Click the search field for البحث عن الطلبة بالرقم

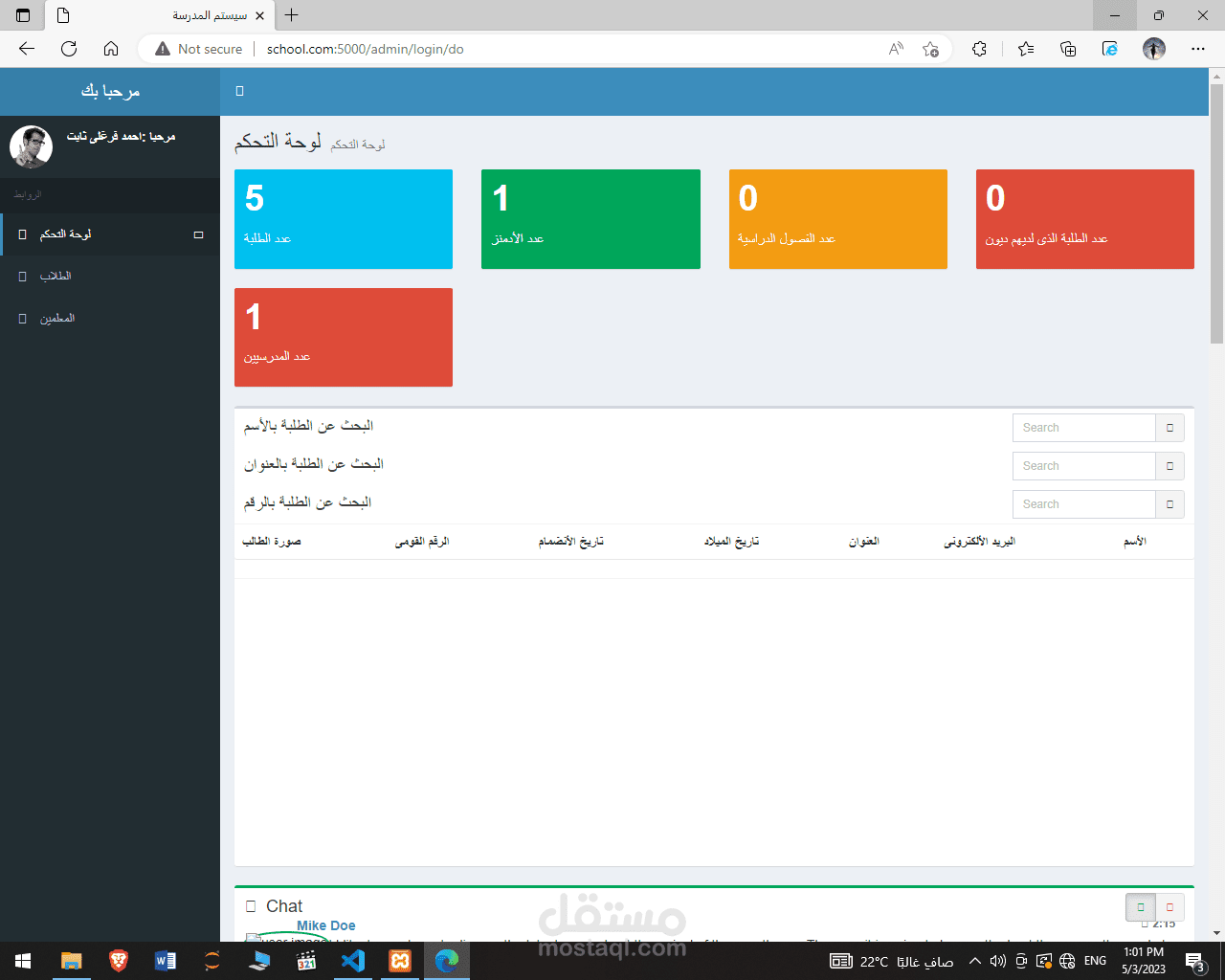pos(1084,504)
